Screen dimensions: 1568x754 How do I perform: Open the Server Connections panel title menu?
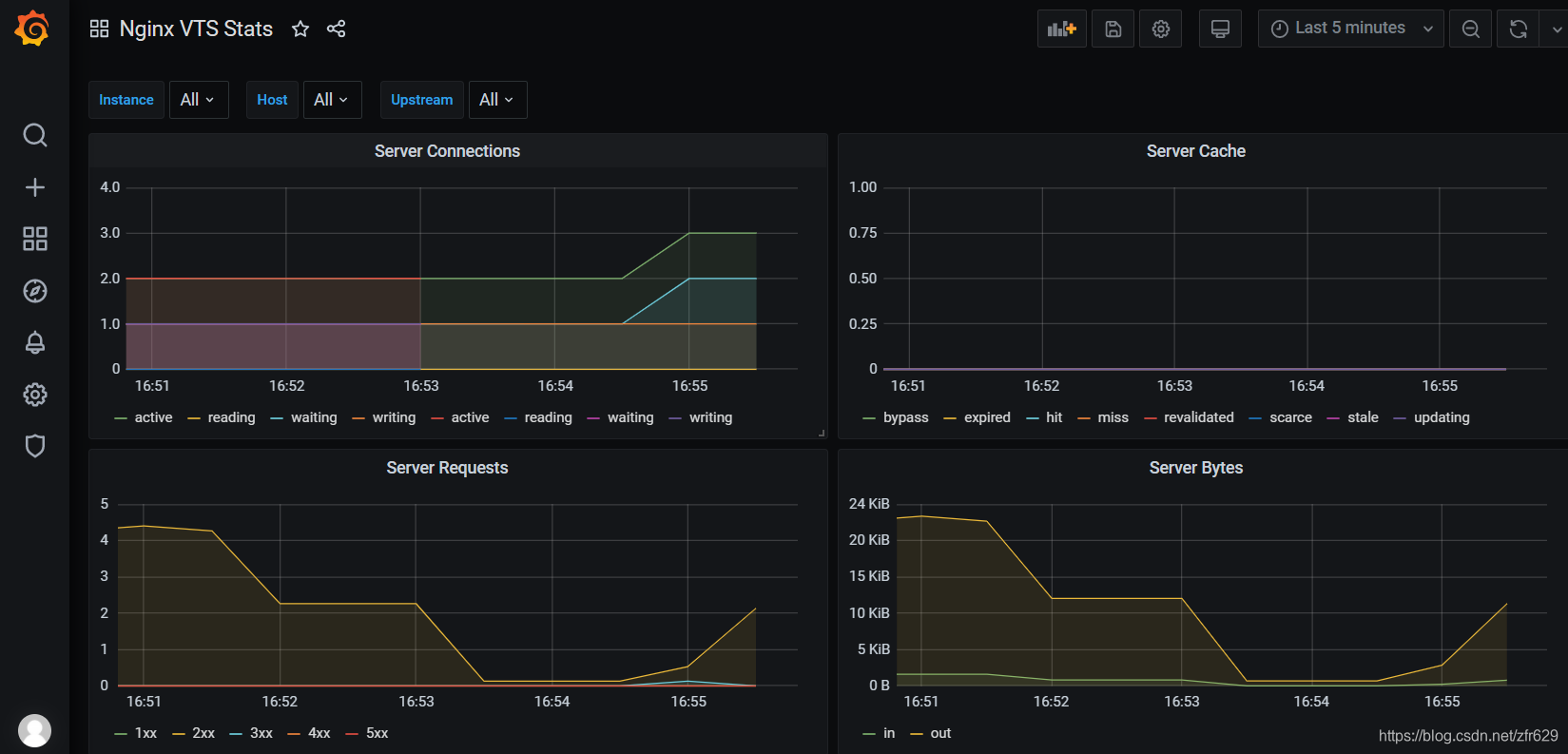(447, 151)
